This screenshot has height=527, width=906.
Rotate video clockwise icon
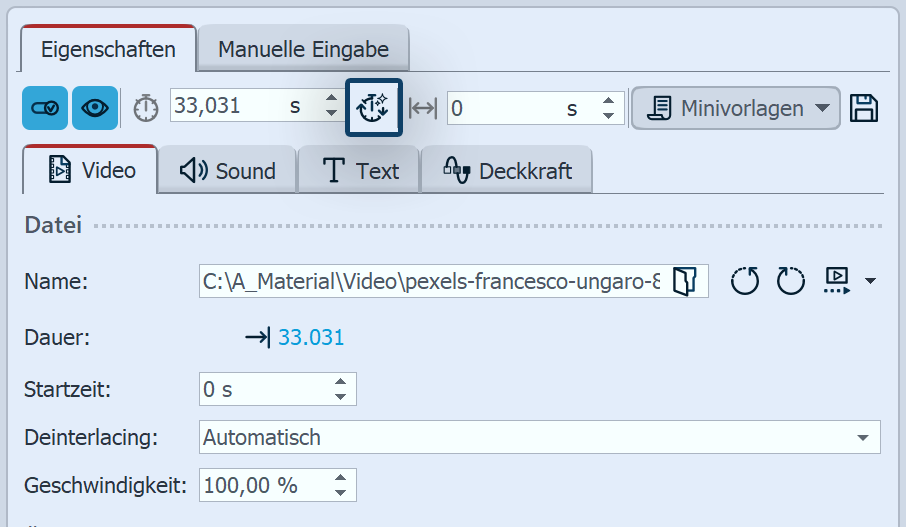pyautogui.click(x=790, y=282)
